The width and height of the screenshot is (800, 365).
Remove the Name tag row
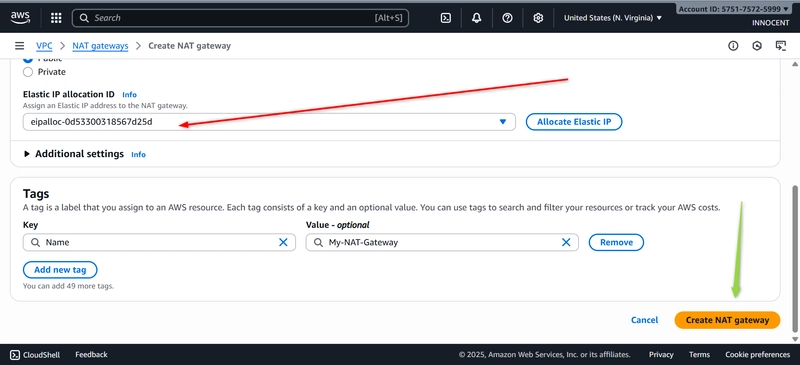click(x=616, y=242)
